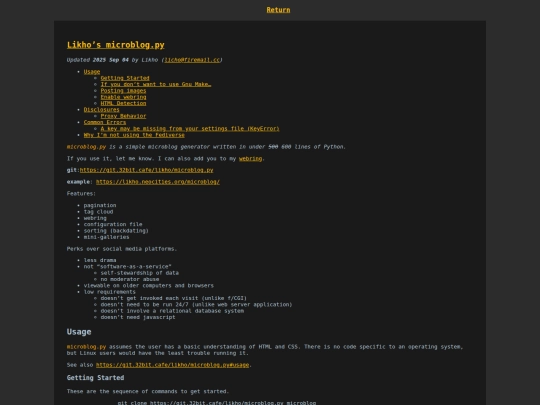This screenshot has height=405, width=540.
Task: Jump to Disclosures section link
Action: click(x=102, y=110)
